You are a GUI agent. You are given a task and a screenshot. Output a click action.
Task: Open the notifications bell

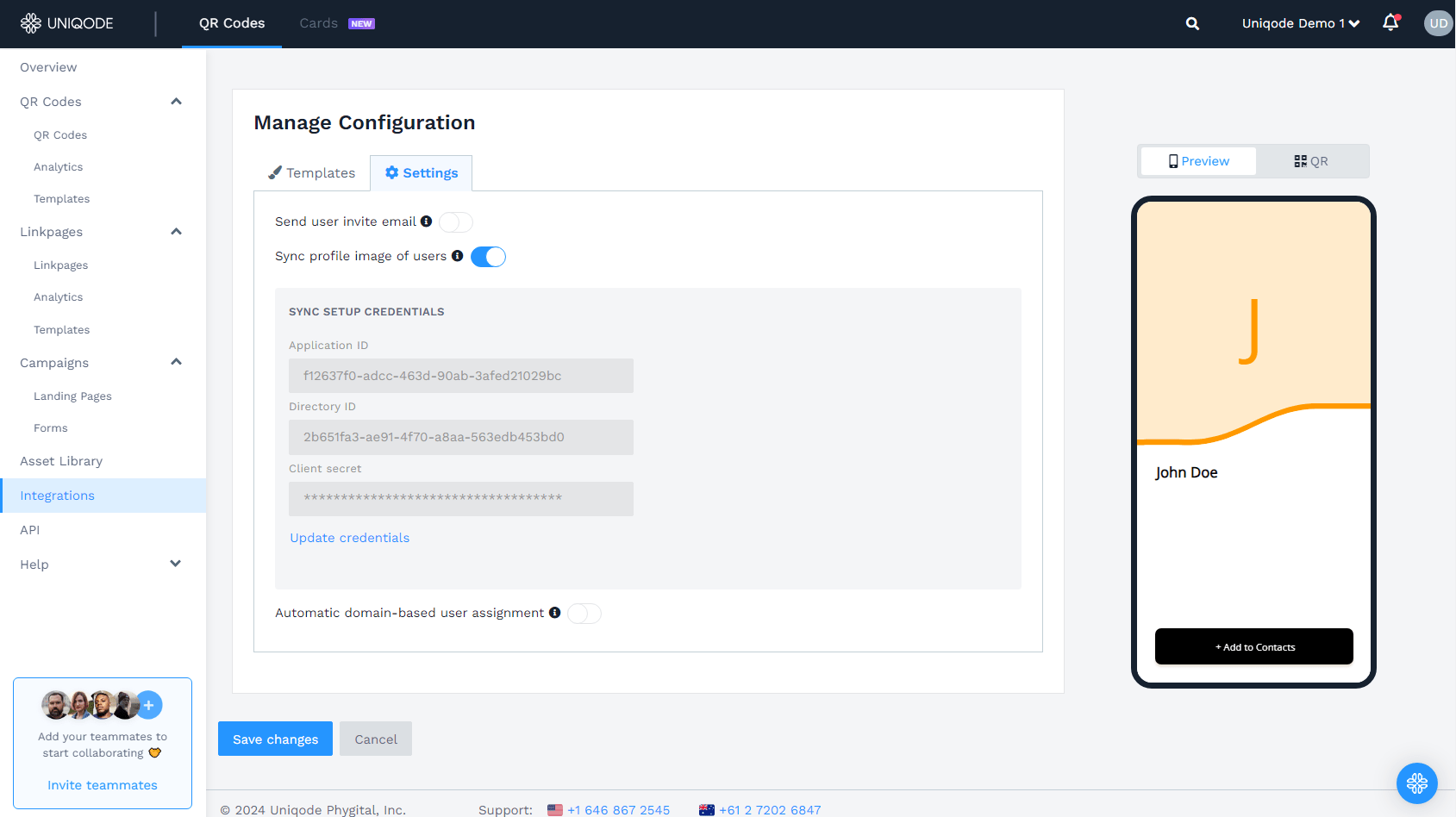1390,23
